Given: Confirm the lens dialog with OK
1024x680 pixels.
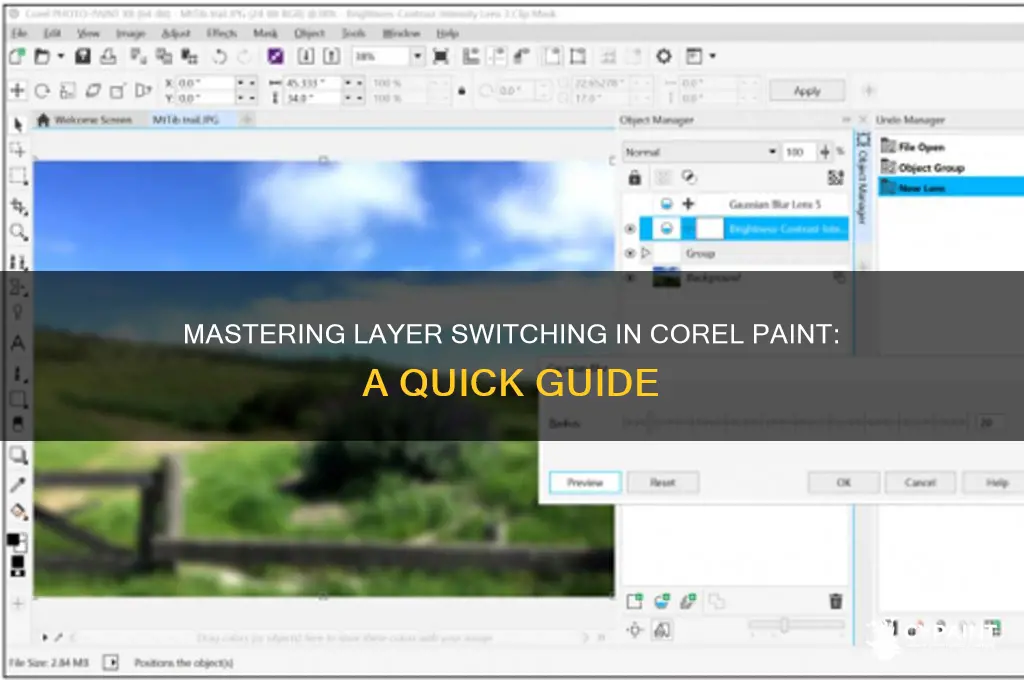Looking at the screenshot, I should click(x=844, y=483).
